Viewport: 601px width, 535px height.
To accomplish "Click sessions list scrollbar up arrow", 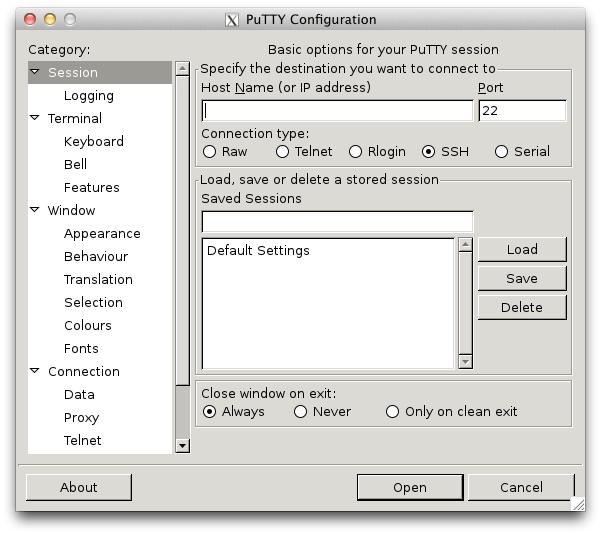I will [465, 245].
